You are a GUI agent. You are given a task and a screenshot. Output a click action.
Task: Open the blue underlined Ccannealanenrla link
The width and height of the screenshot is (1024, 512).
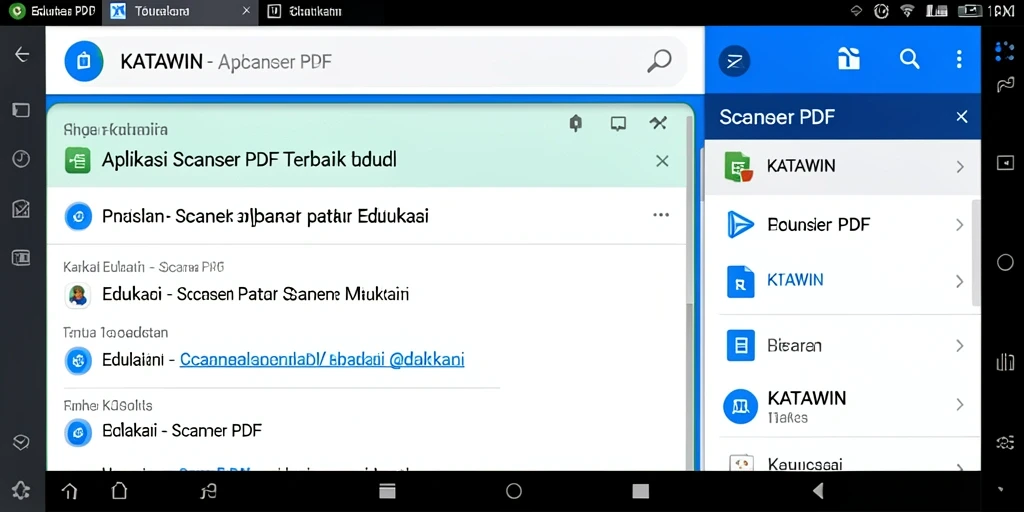[322, 359]
